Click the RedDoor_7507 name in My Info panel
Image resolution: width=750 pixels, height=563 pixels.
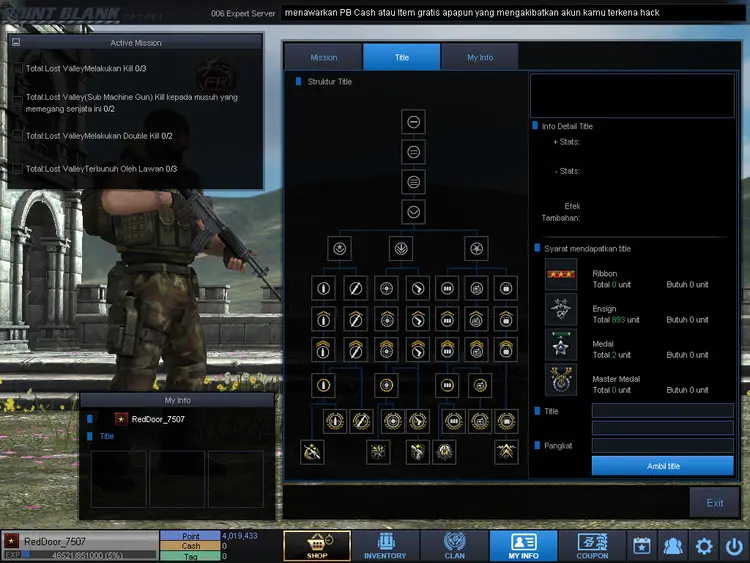click(x=158, y=419)
